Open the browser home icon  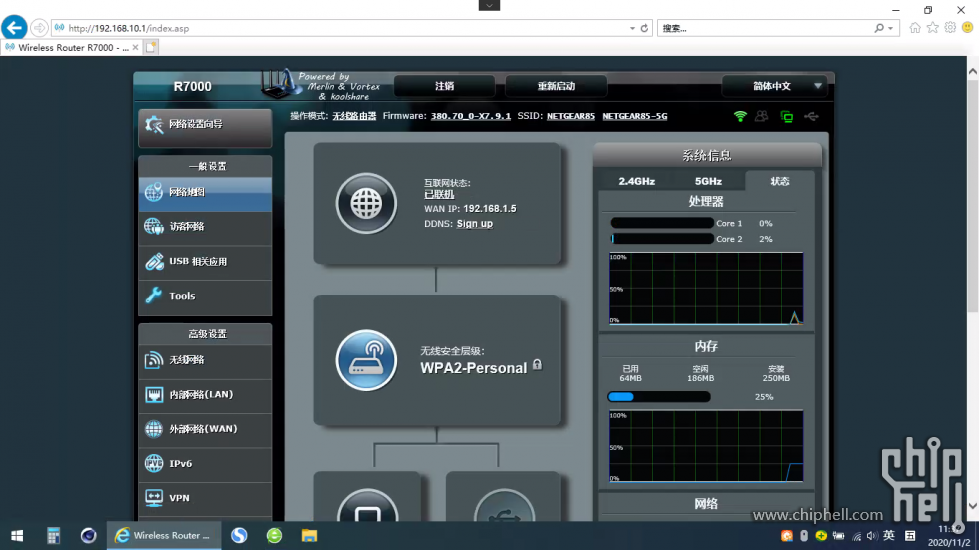pos(915,28)
